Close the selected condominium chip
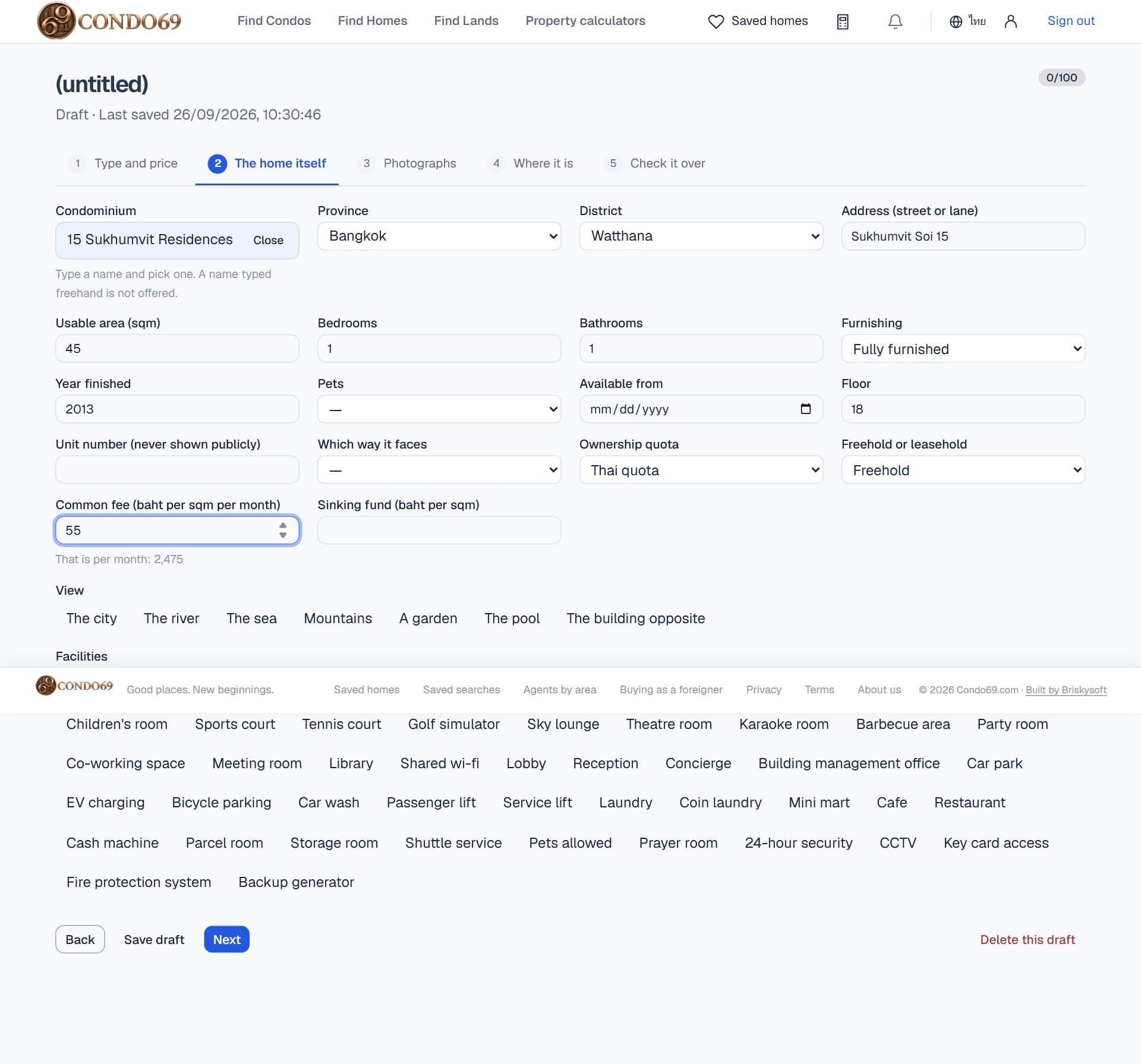Screen dimensions: 1141x1064 tap(268, 240)
